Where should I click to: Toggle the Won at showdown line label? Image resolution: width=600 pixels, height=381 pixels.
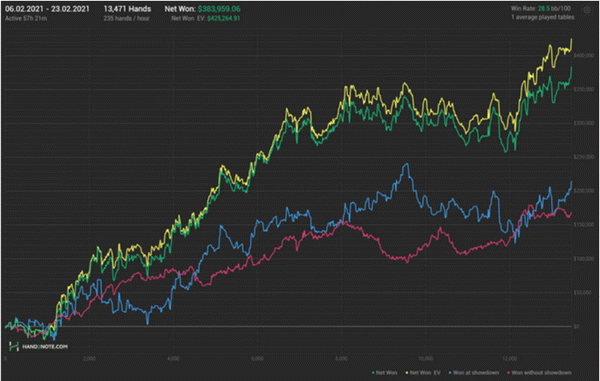point(476,373)
